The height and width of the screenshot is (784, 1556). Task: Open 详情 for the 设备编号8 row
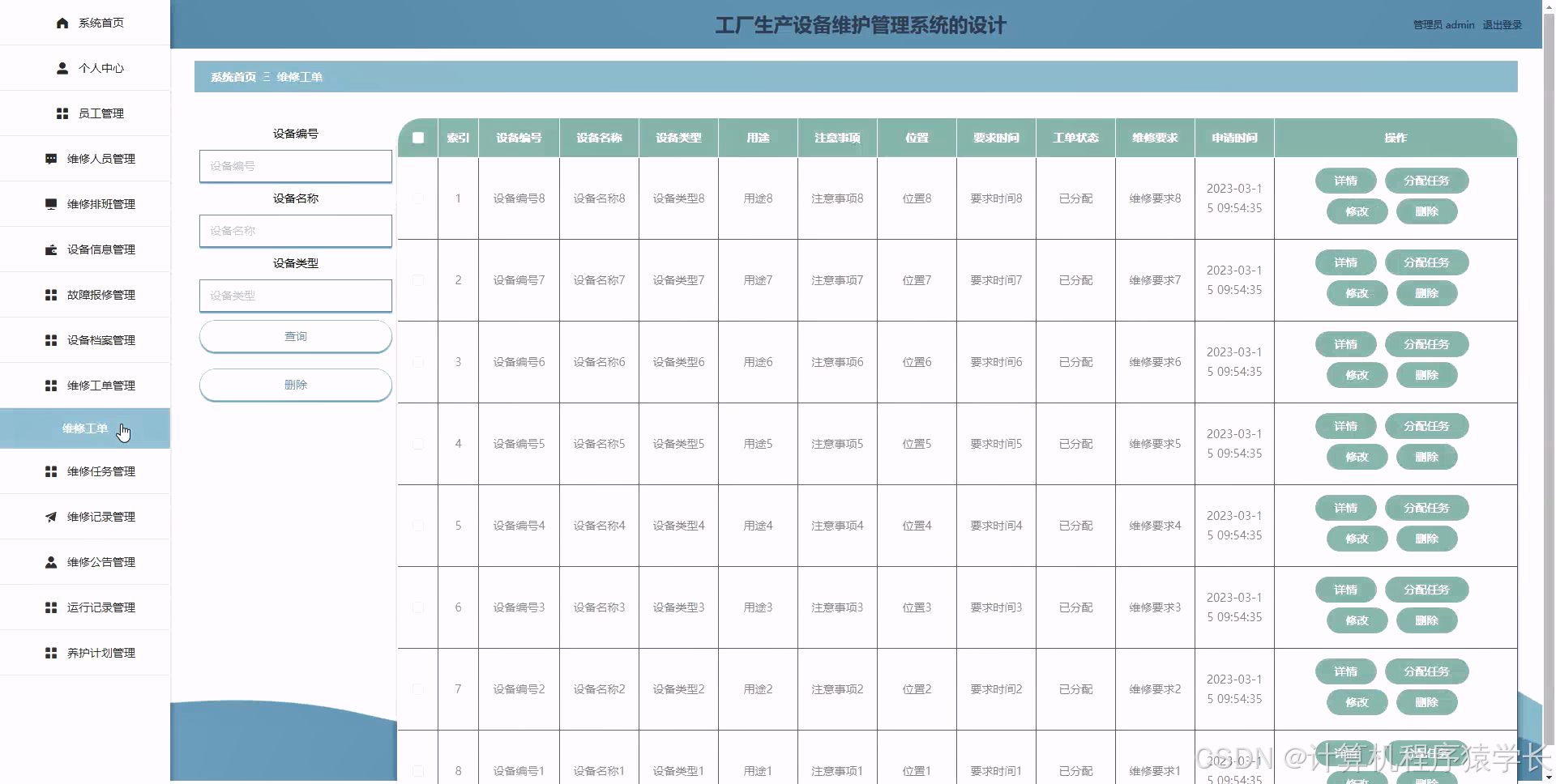[x=1345, y=181]
